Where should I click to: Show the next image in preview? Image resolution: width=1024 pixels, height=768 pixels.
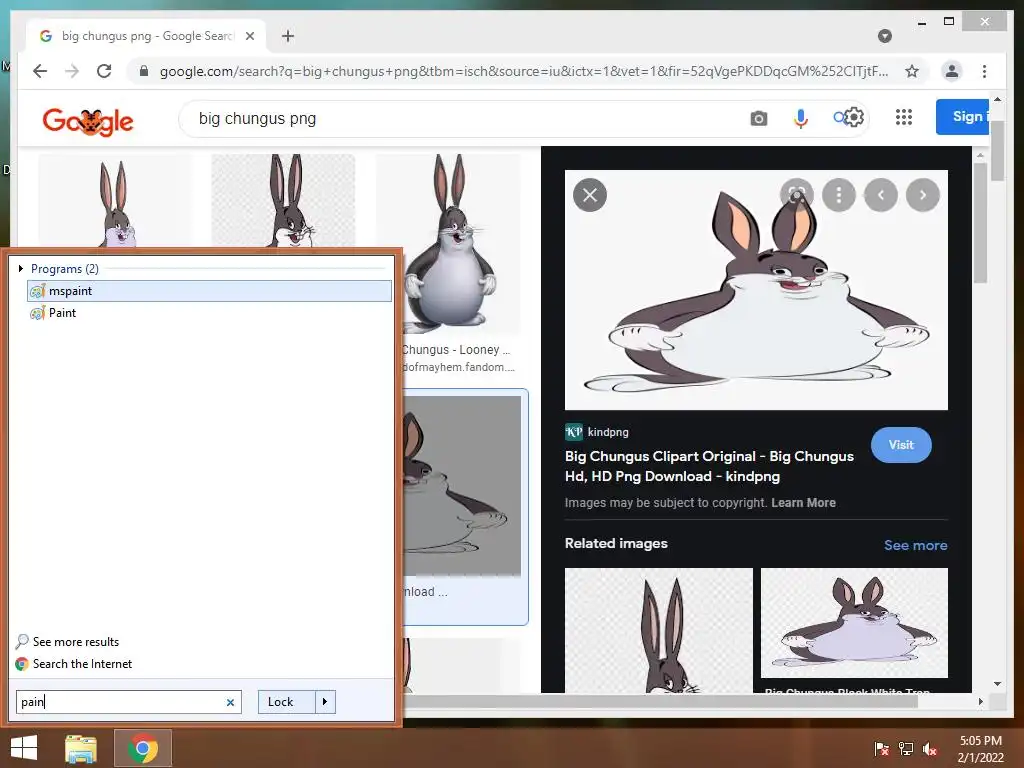point(923,195)
